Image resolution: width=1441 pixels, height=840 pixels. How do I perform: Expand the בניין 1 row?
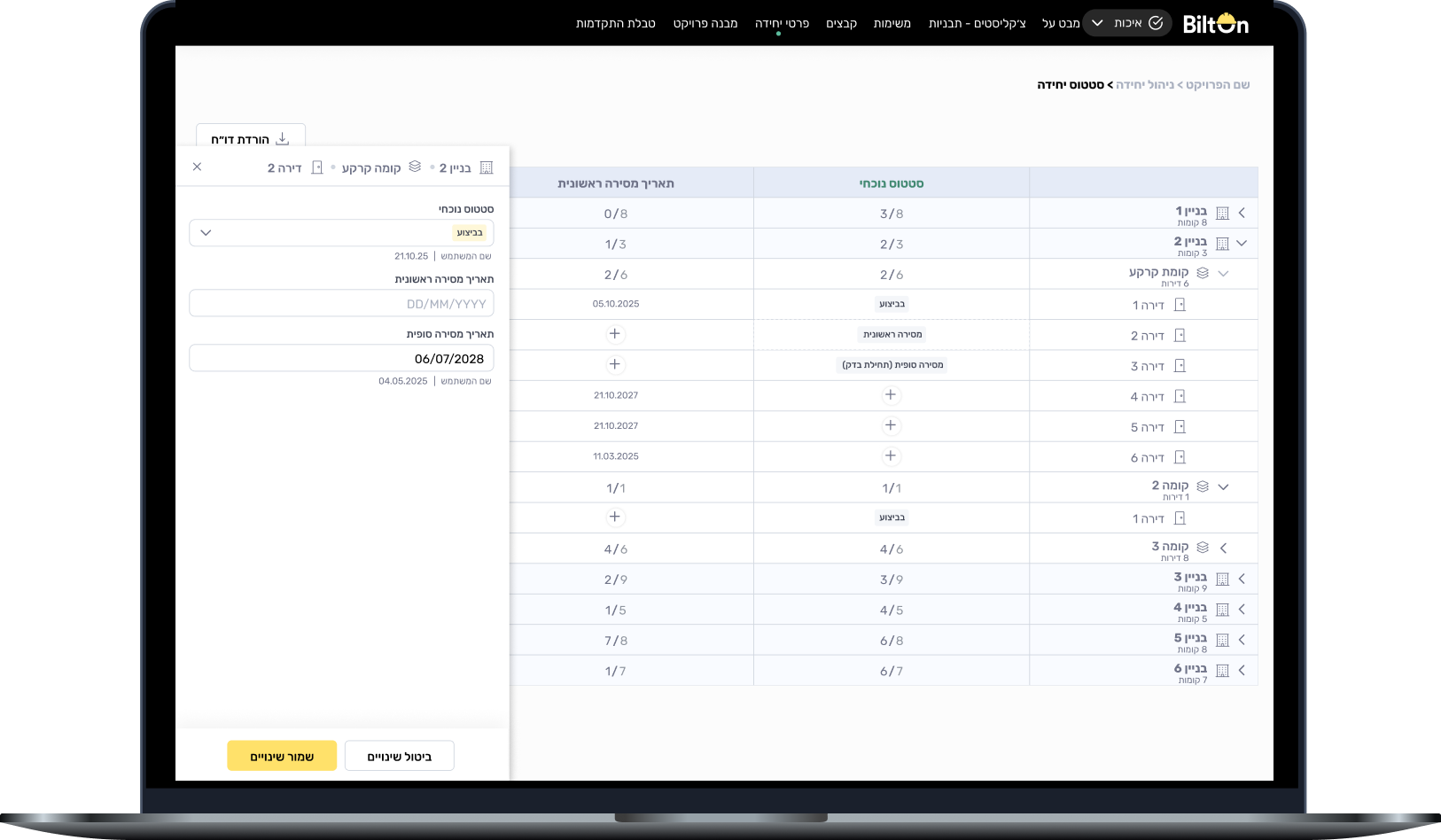(1242, 214)
